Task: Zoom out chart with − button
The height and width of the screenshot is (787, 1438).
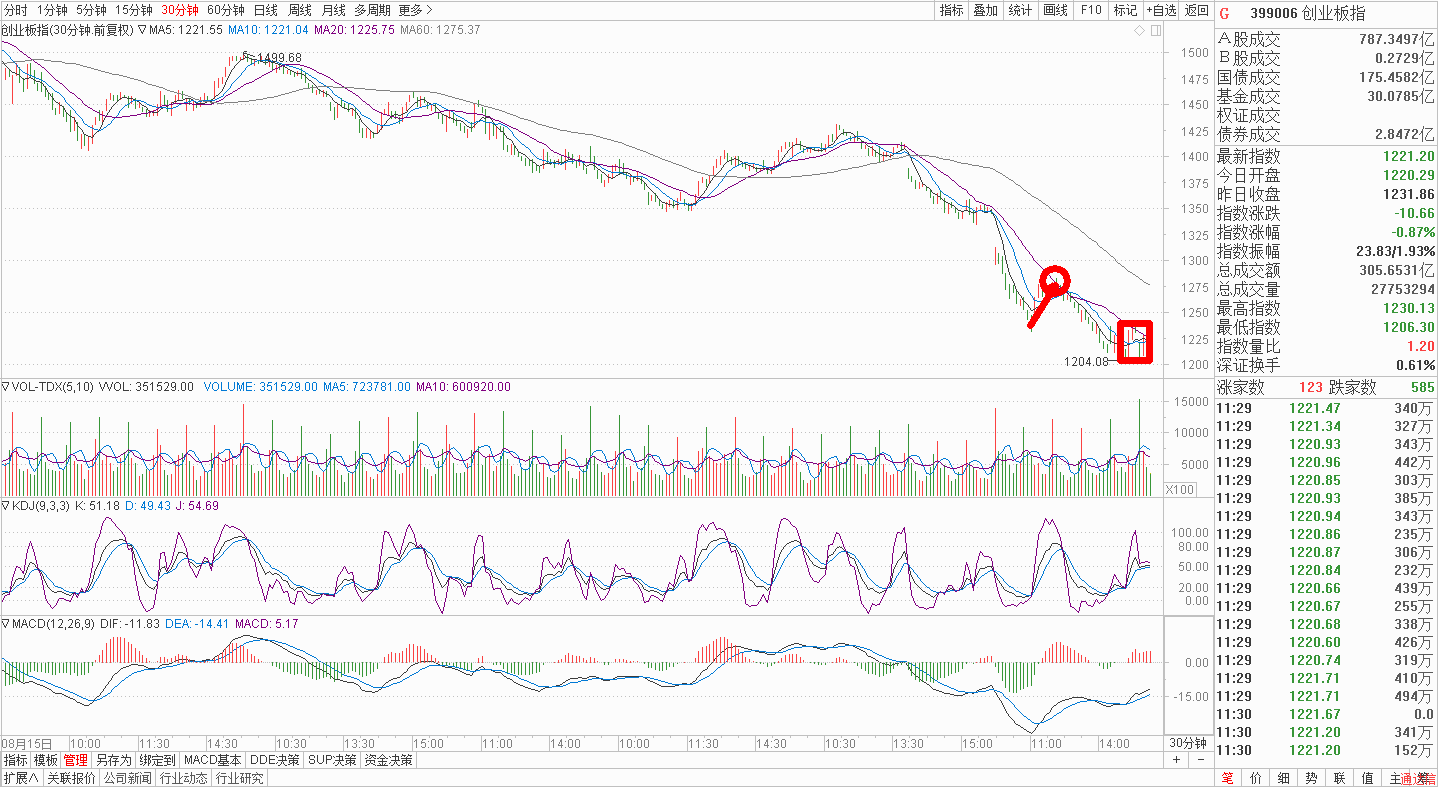Action: click(x=1200, y=760)
